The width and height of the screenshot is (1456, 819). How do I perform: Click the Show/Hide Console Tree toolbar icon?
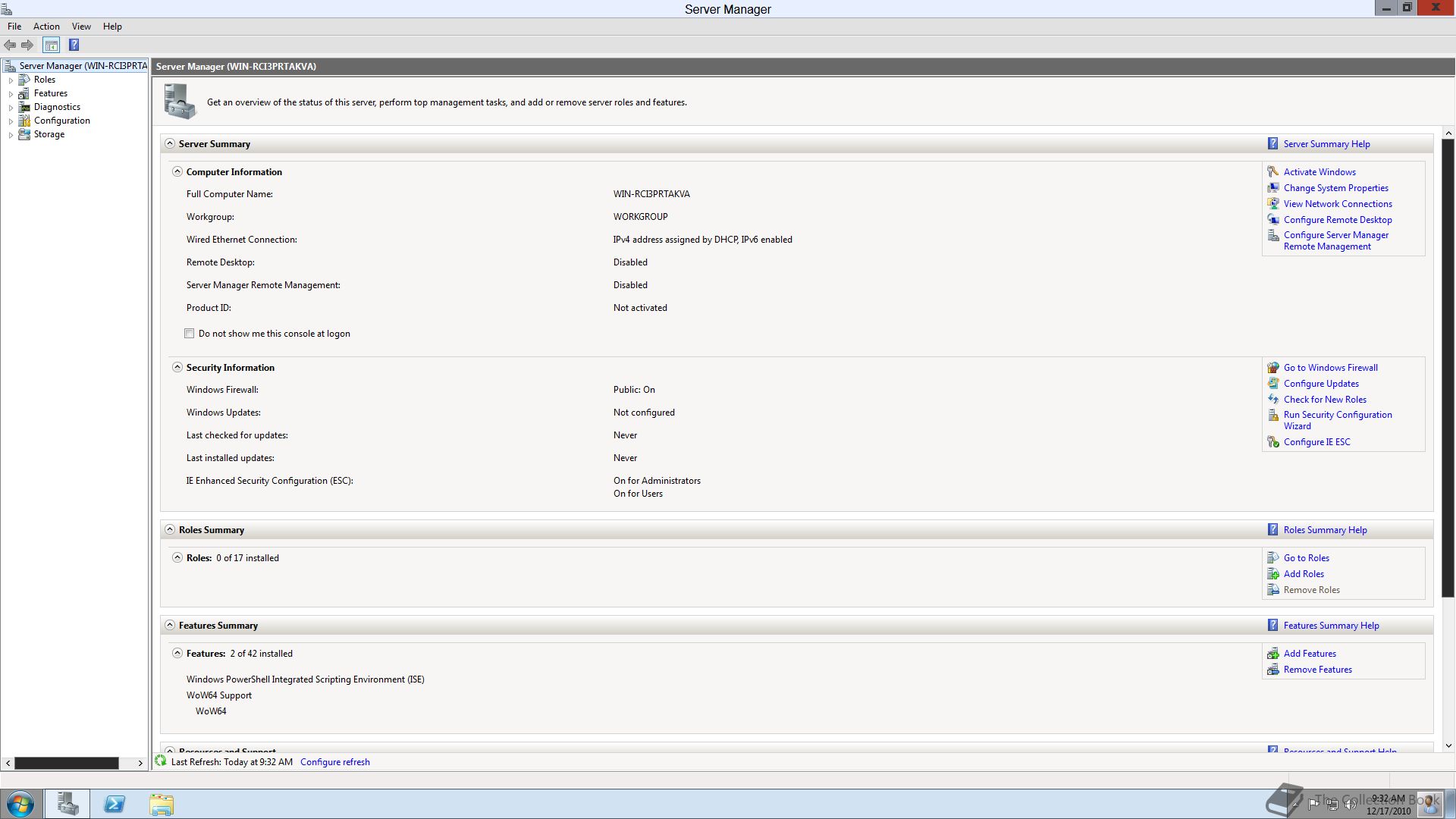(x=51, y=45)
